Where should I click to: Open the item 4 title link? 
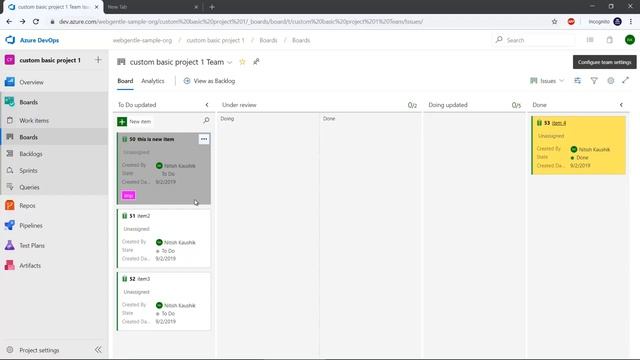[559, 123]
